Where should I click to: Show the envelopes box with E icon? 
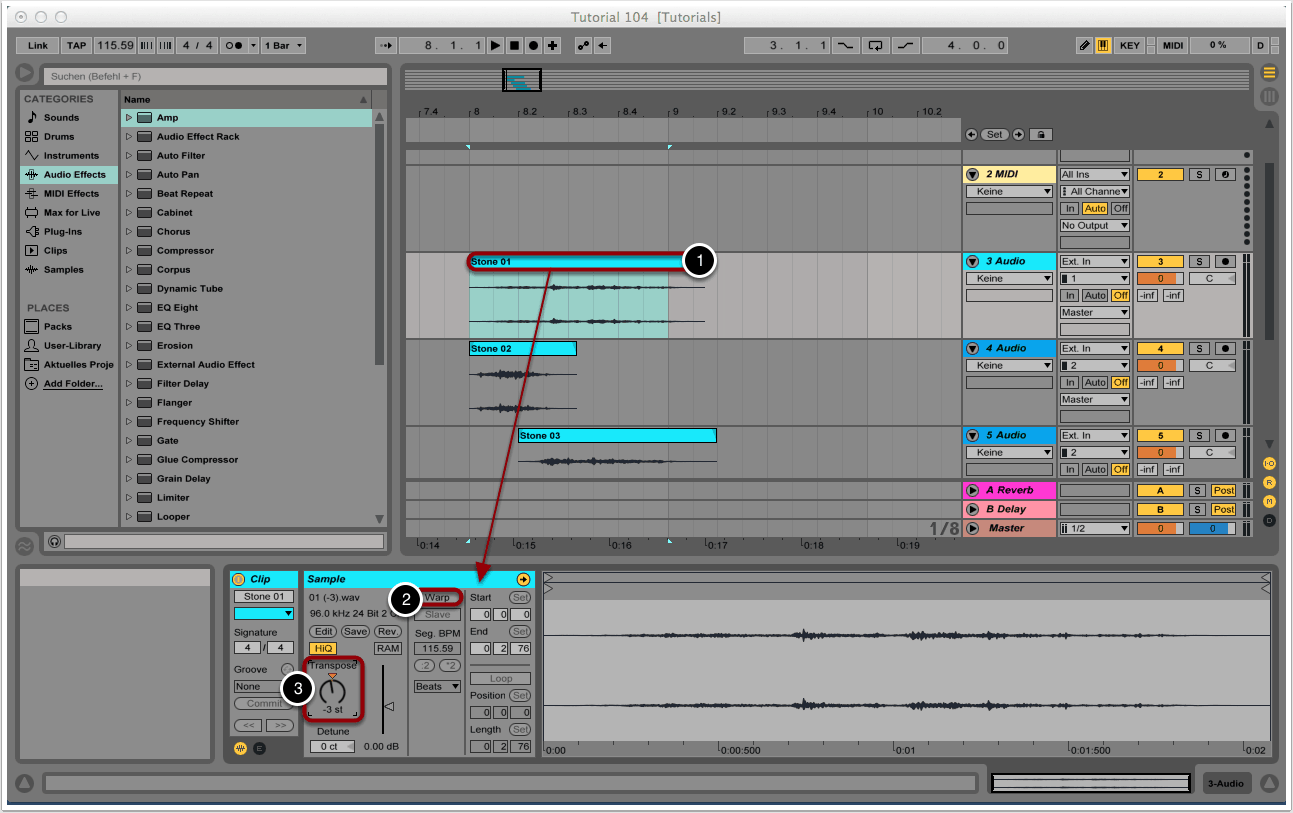[259, 748]
